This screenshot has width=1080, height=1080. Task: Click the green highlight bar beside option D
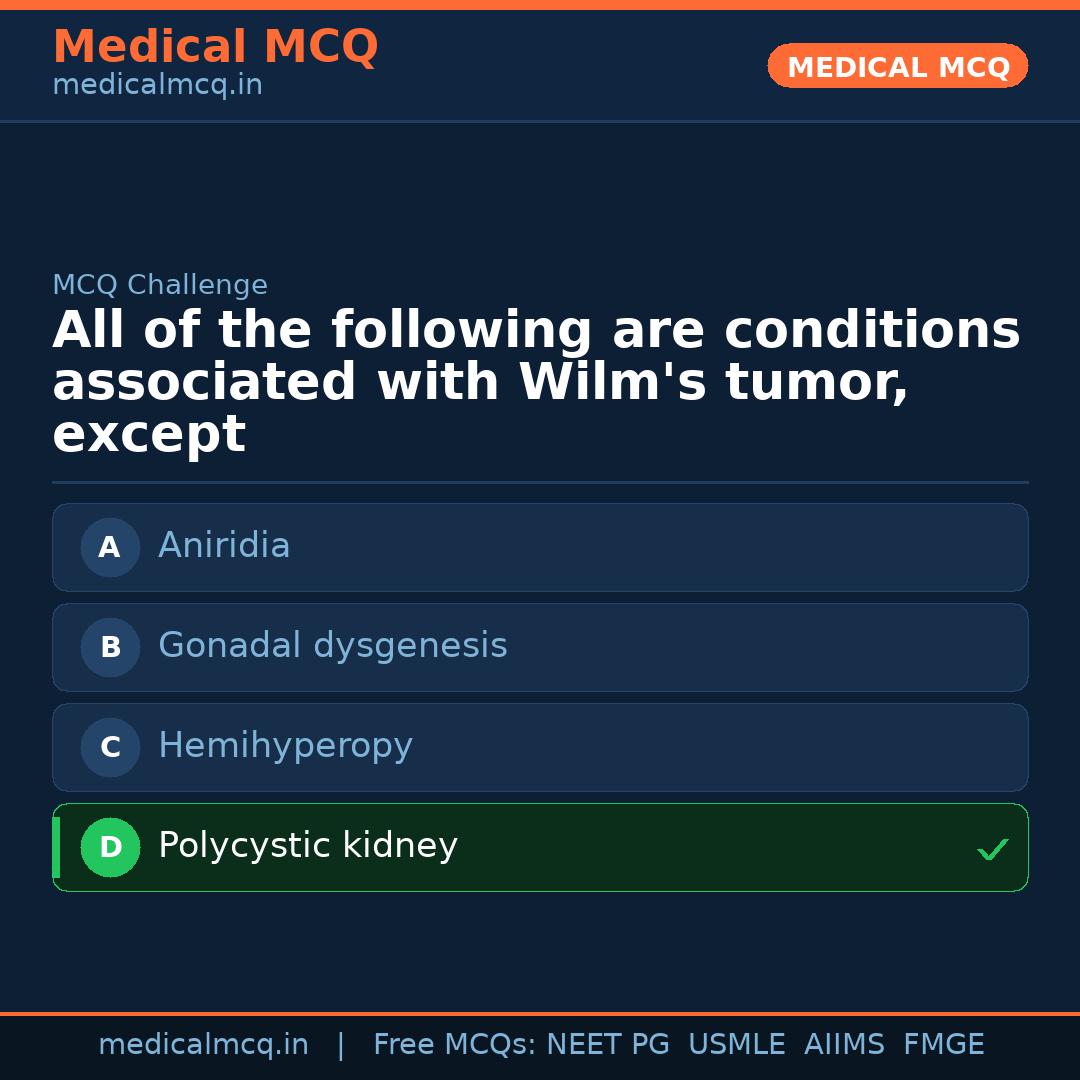click(54, 847)
